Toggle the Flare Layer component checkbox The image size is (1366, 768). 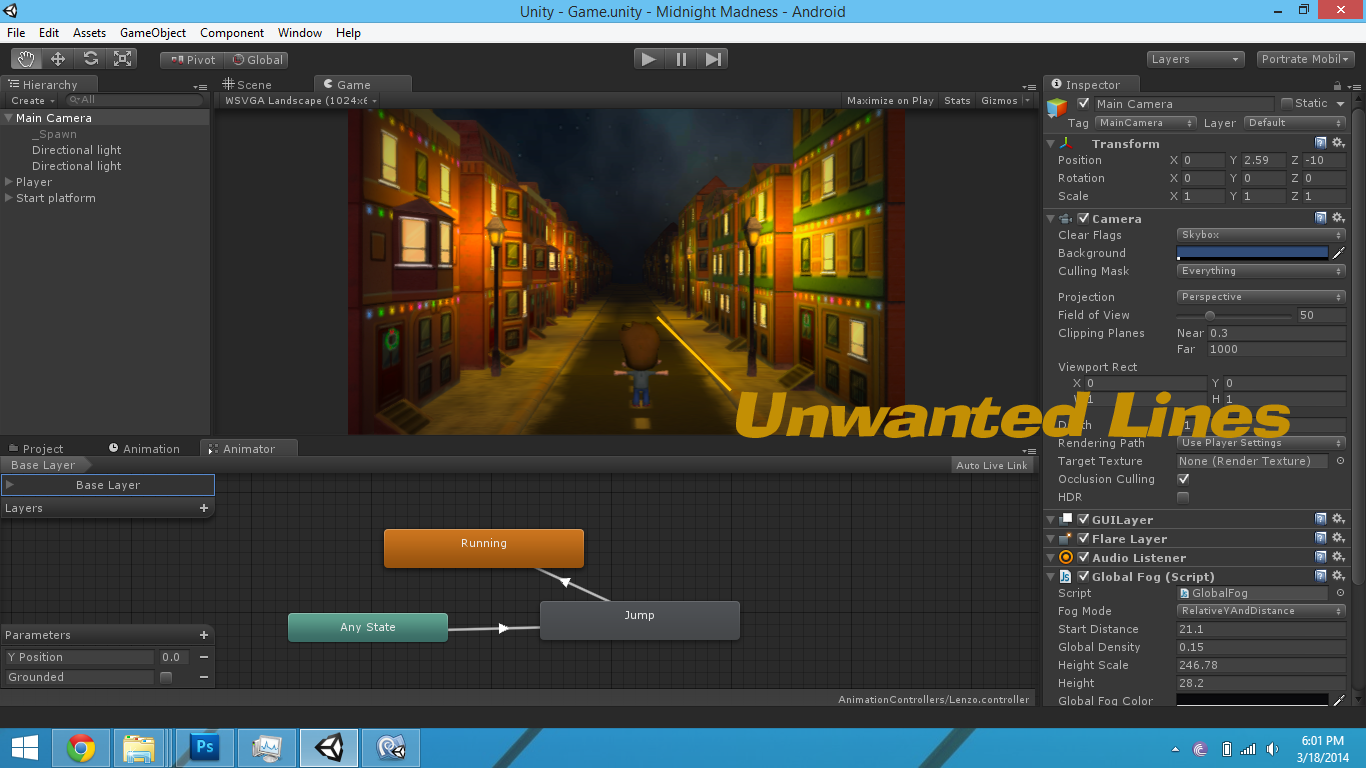click(x=1083, y=539)
